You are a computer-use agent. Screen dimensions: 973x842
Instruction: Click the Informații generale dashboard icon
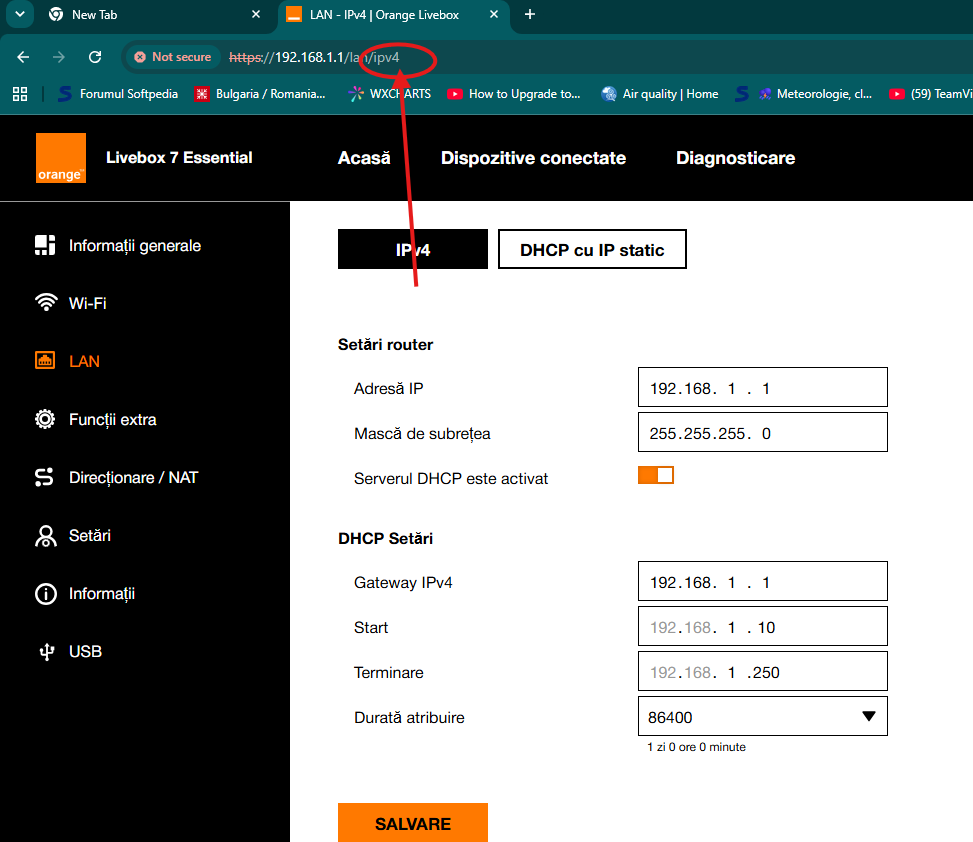(45, 245)
